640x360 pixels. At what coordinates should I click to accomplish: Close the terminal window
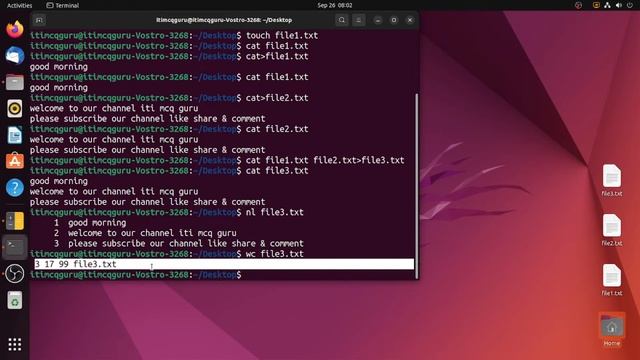410,20
